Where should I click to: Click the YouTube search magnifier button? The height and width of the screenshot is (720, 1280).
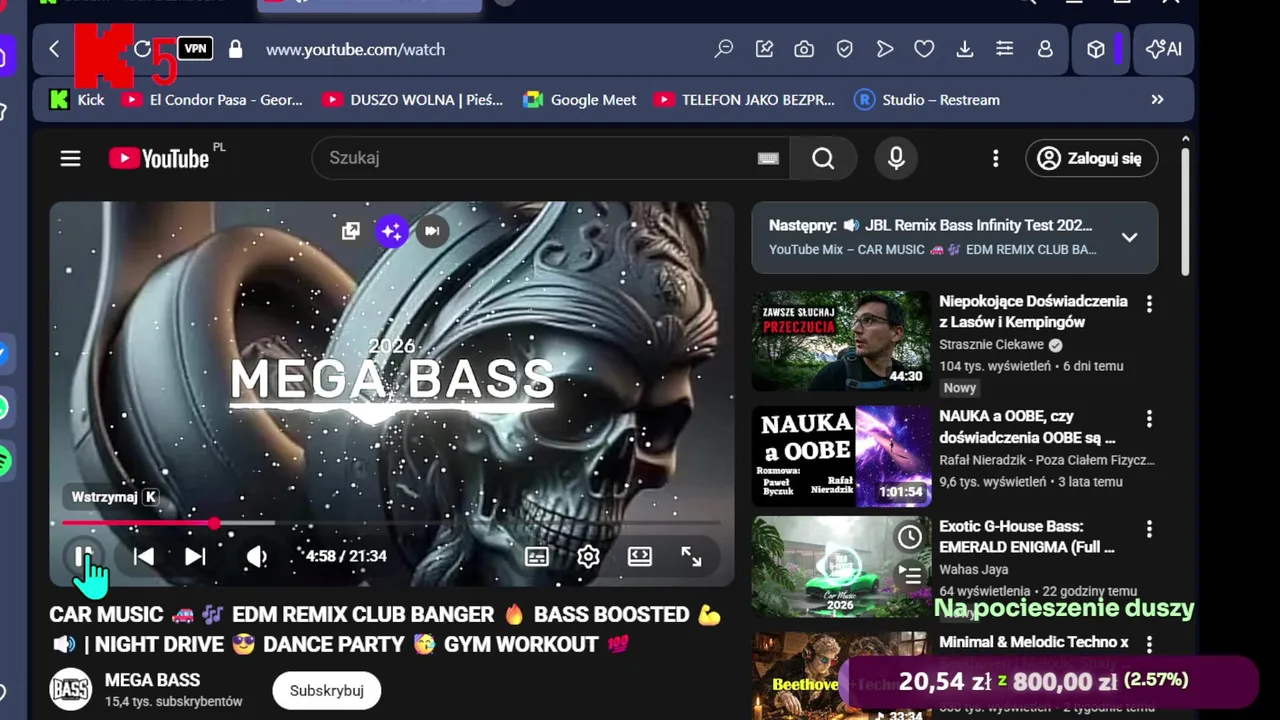[823, 158]
